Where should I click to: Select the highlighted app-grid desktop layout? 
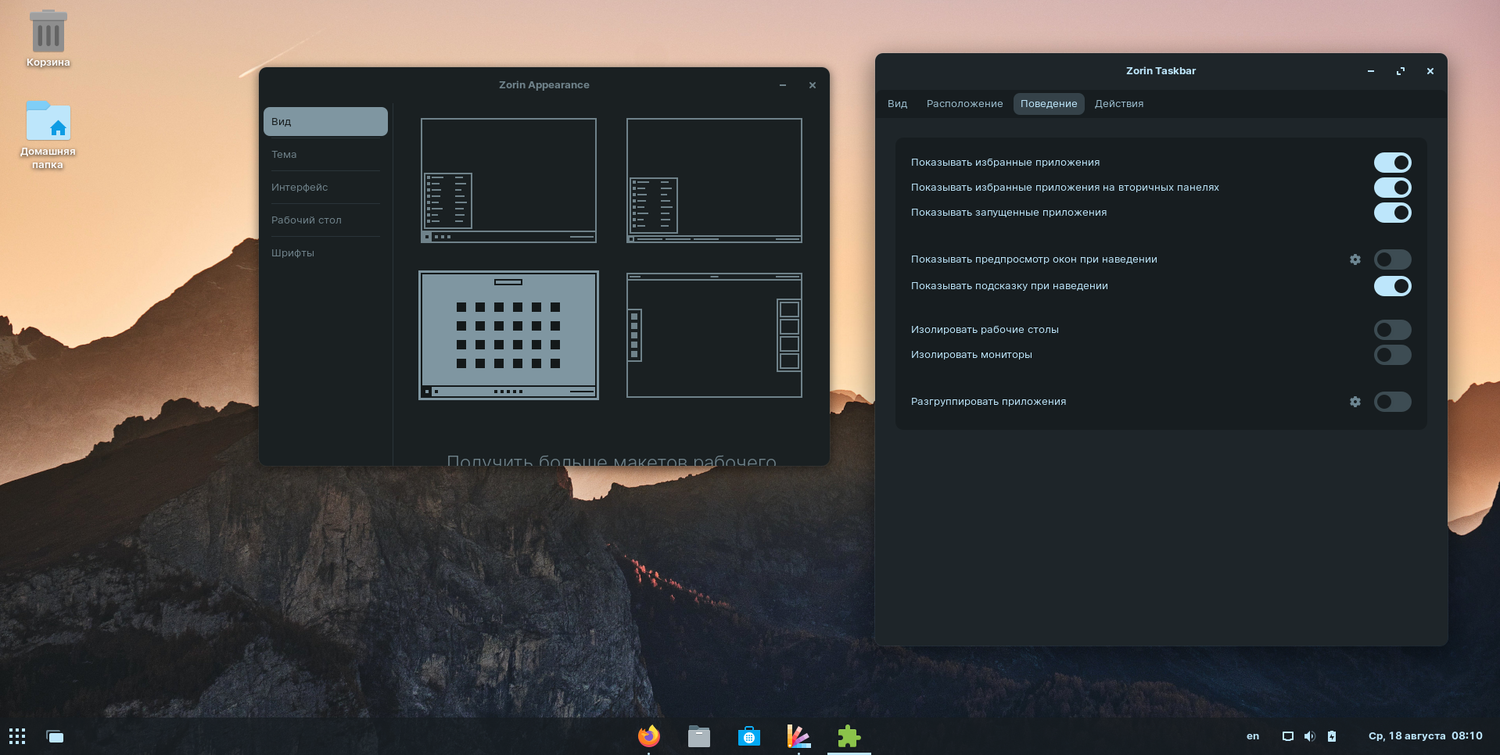pyautogui.click(x=509, y=335)
